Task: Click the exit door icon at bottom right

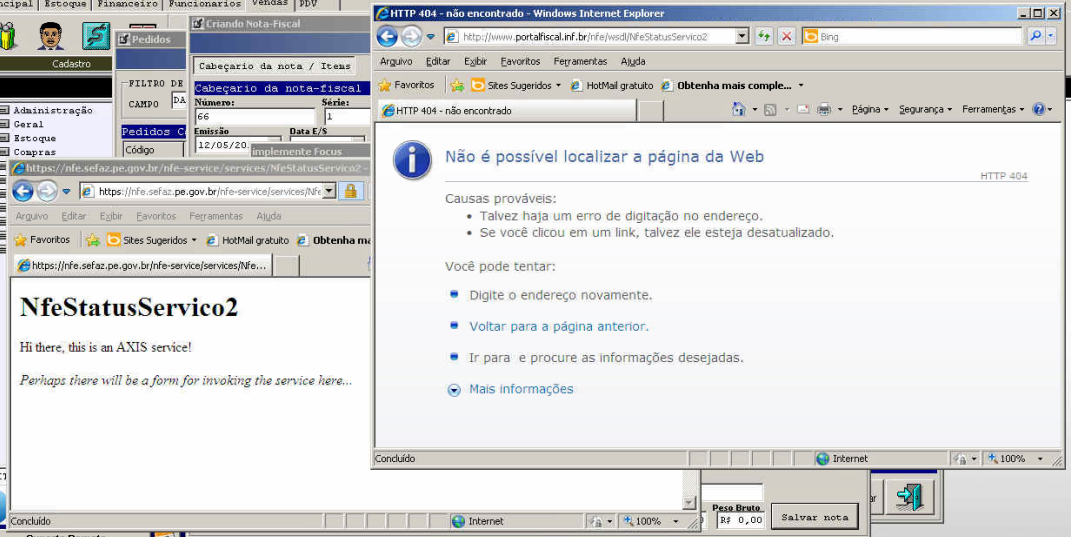Action: (x=909, y=497)
